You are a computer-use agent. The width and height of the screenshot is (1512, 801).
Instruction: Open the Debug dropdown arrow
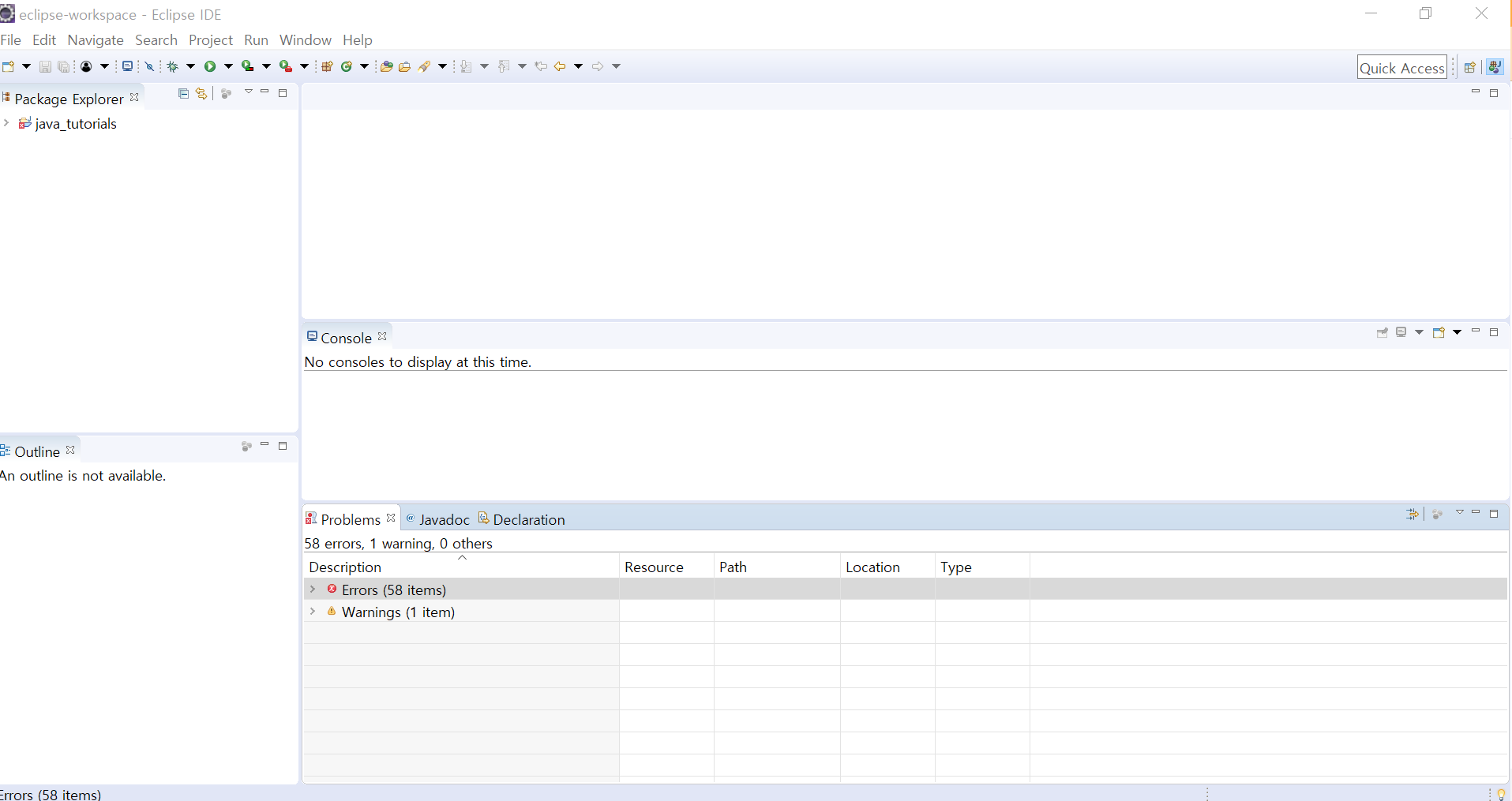[190, 66]
